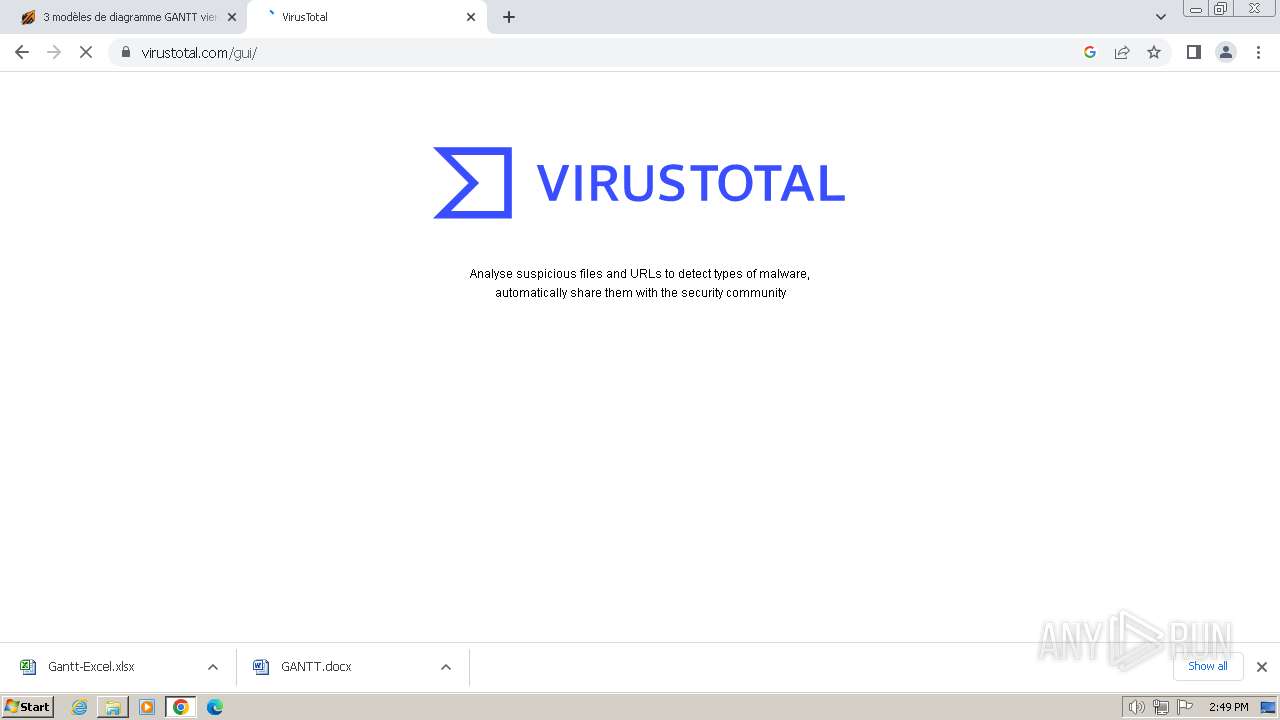Open the tab search dropdown arrow
The height and width of the screenshot is (720, 1280).
pyautogui.click(x=1161, y=17)
